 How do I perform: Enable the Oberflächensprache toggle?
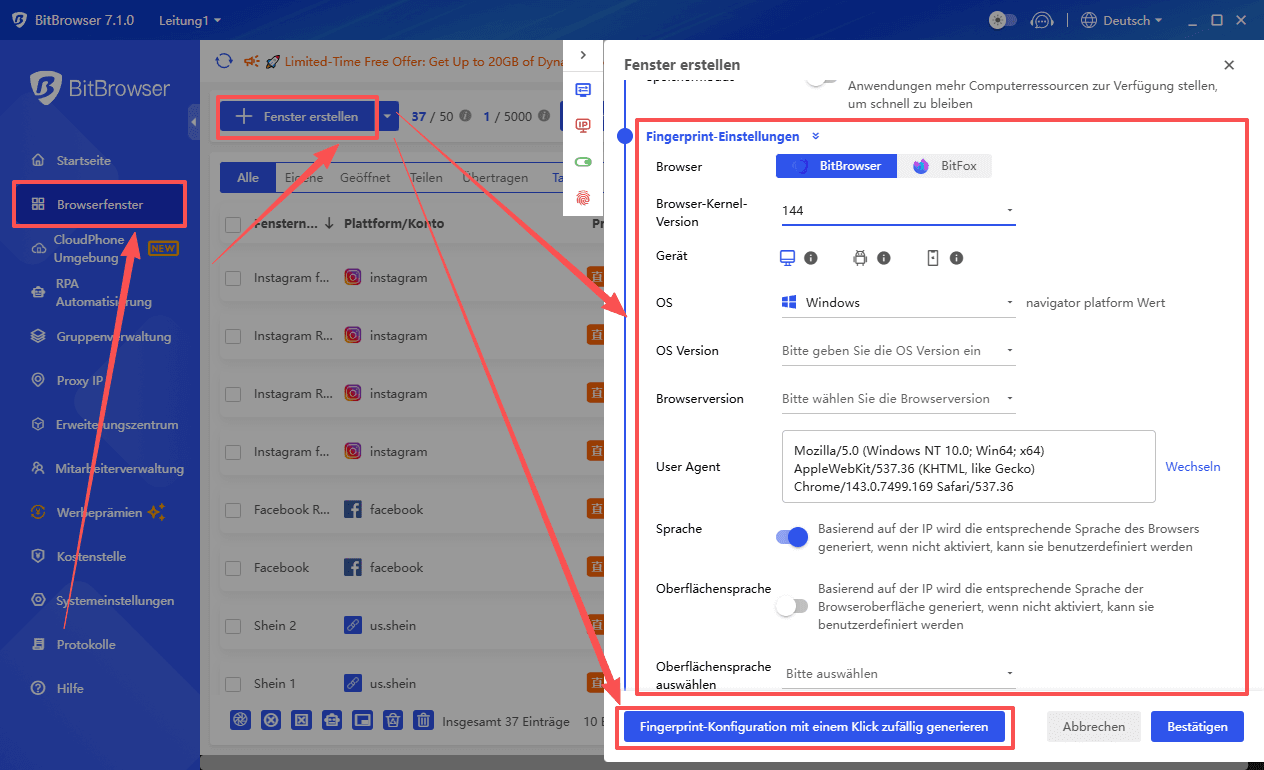[x=793, y=606]
